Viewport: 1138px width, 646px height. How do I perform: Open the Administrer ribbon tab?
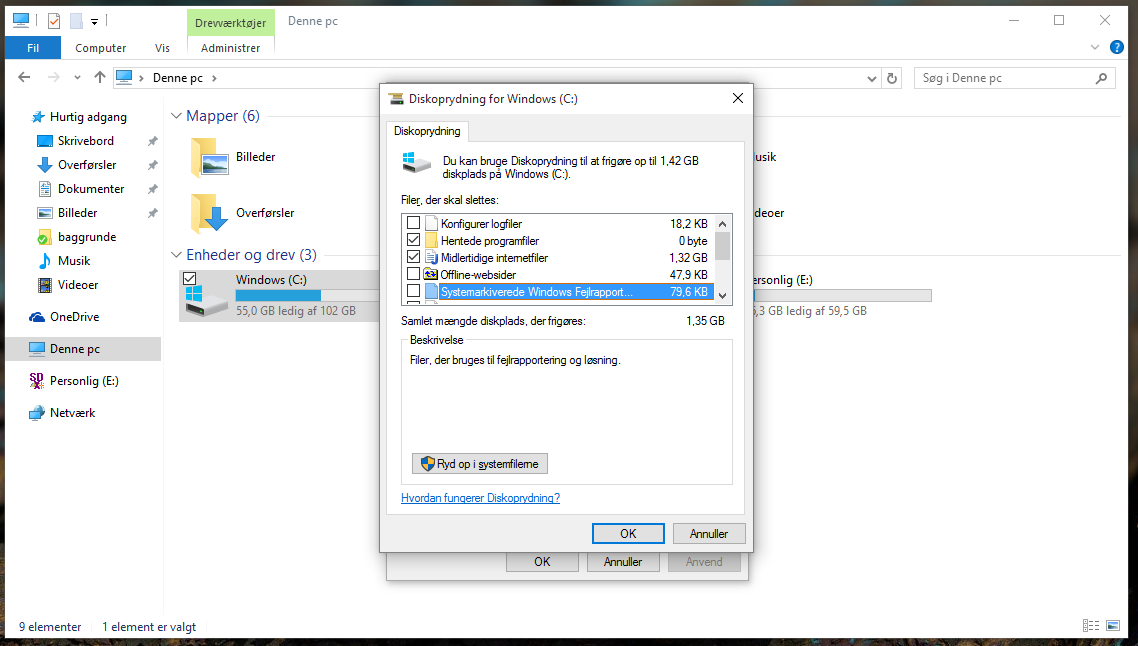[231, 48]
